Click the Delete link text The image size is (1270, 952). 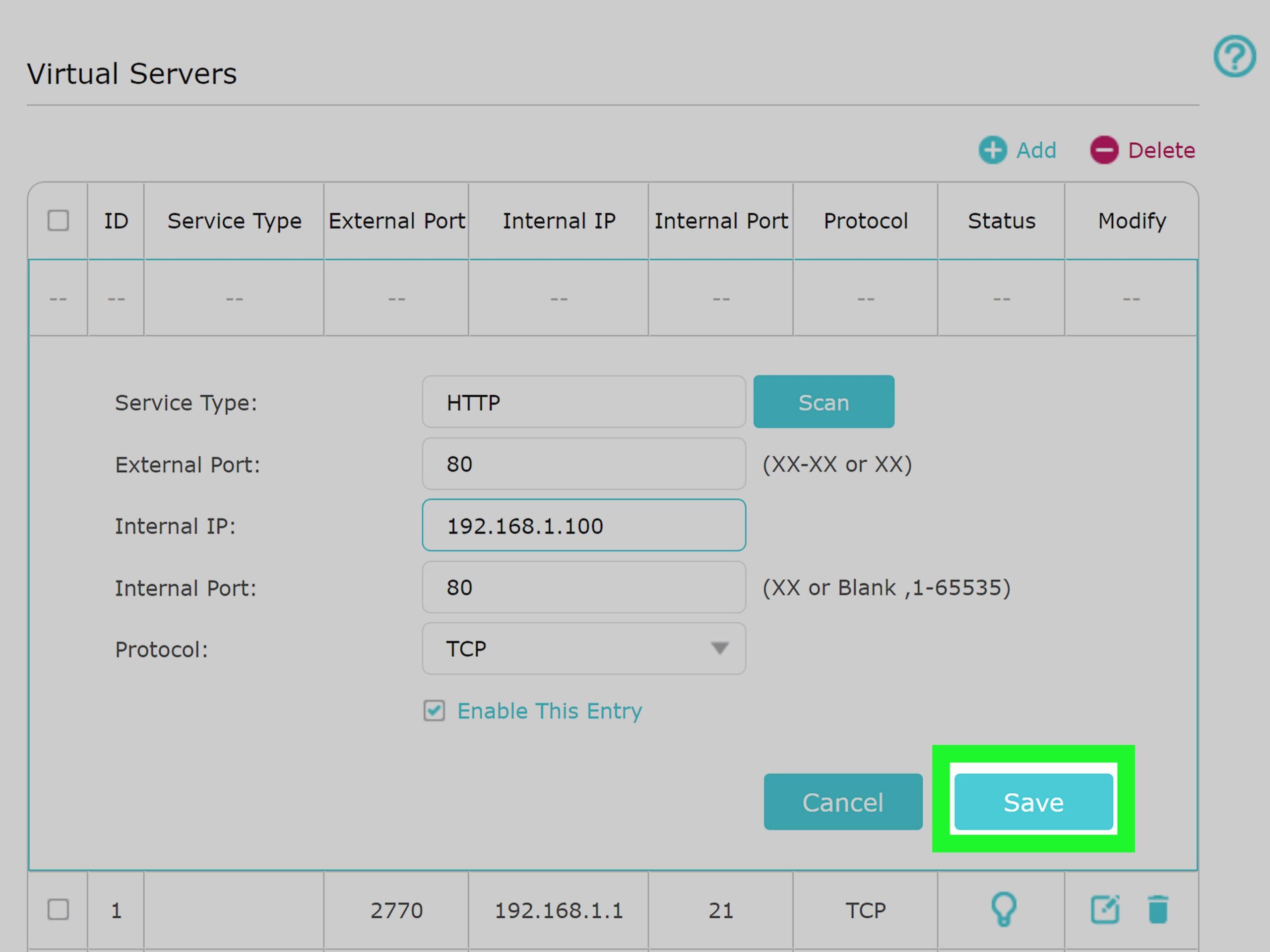[x=1161, y=150]
